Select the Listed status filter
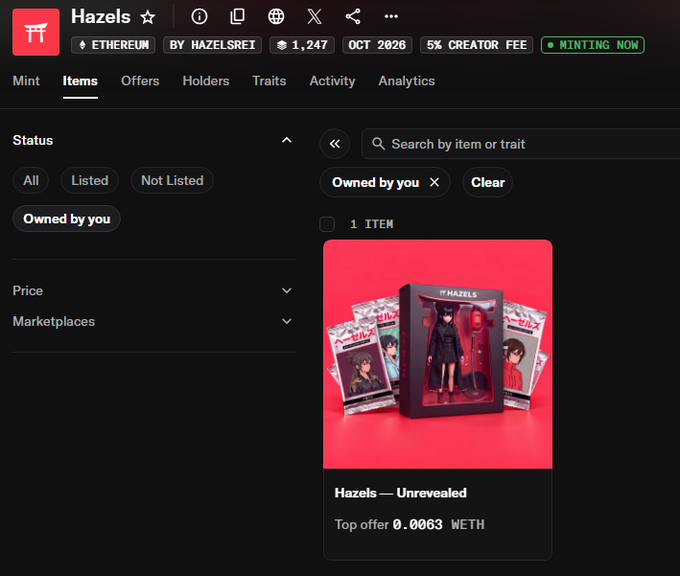 (90, 180)
